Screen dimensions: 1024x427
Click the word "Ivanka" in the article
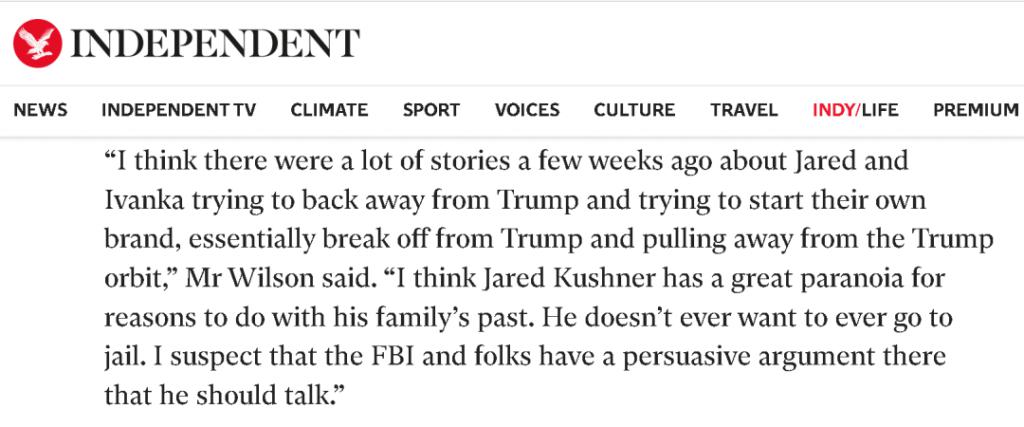pos(138,200)
